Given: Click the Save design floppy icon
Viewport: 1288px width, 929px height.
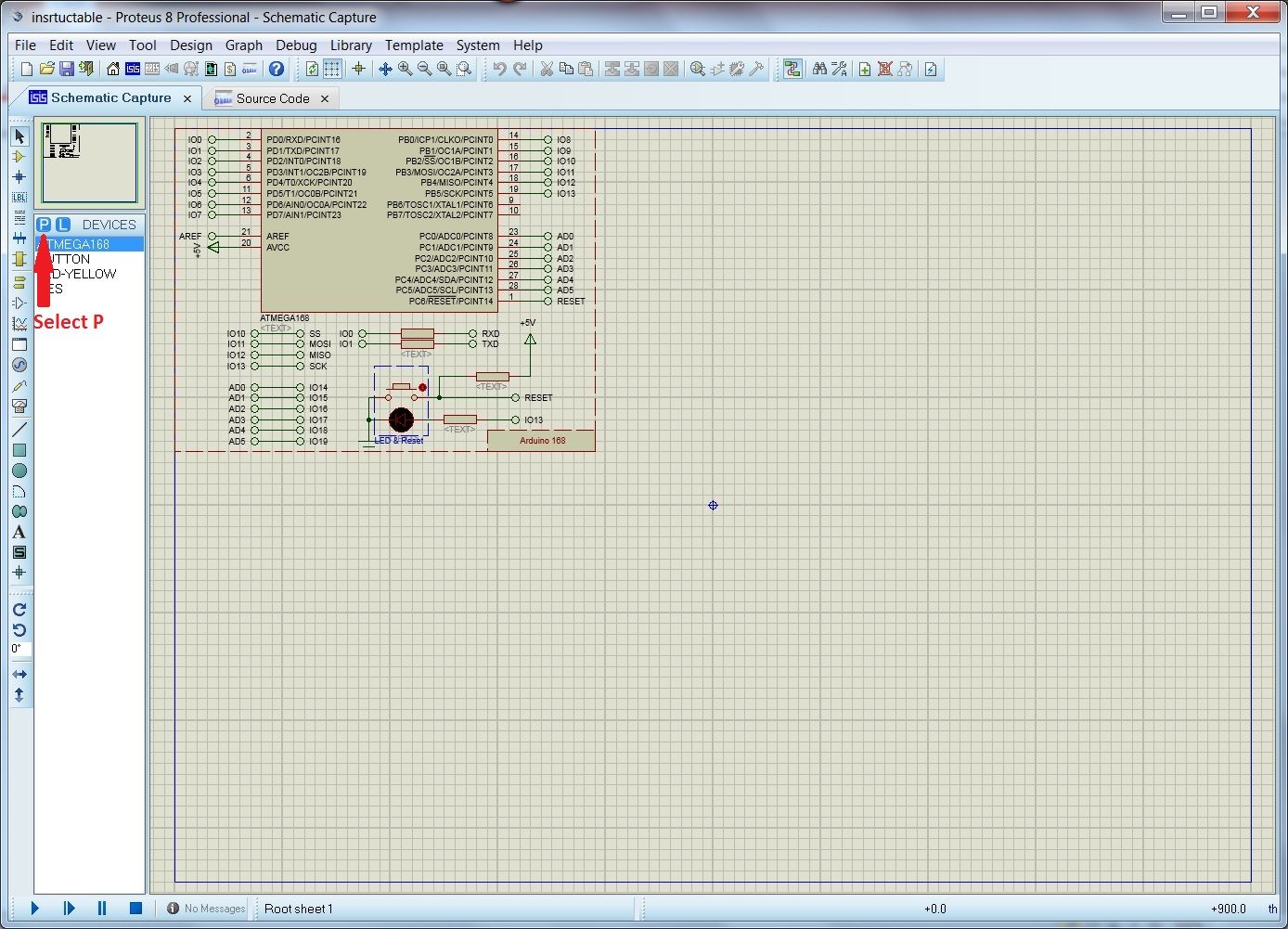Looking at the screenshot, I should (x=66, y=69).
